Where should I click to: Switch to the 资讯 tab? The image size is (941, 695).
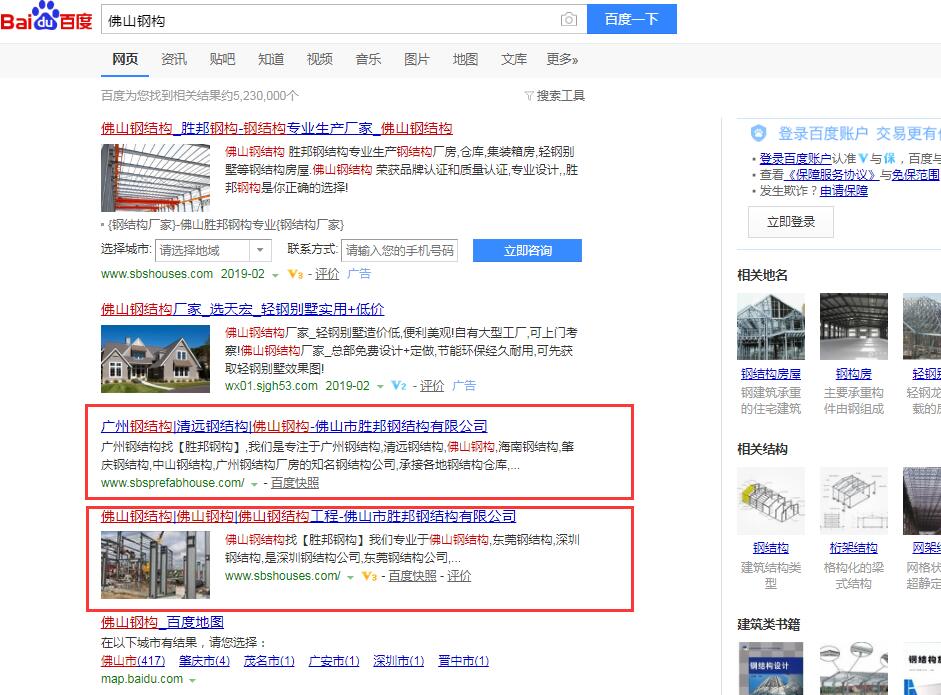point(174,60)
